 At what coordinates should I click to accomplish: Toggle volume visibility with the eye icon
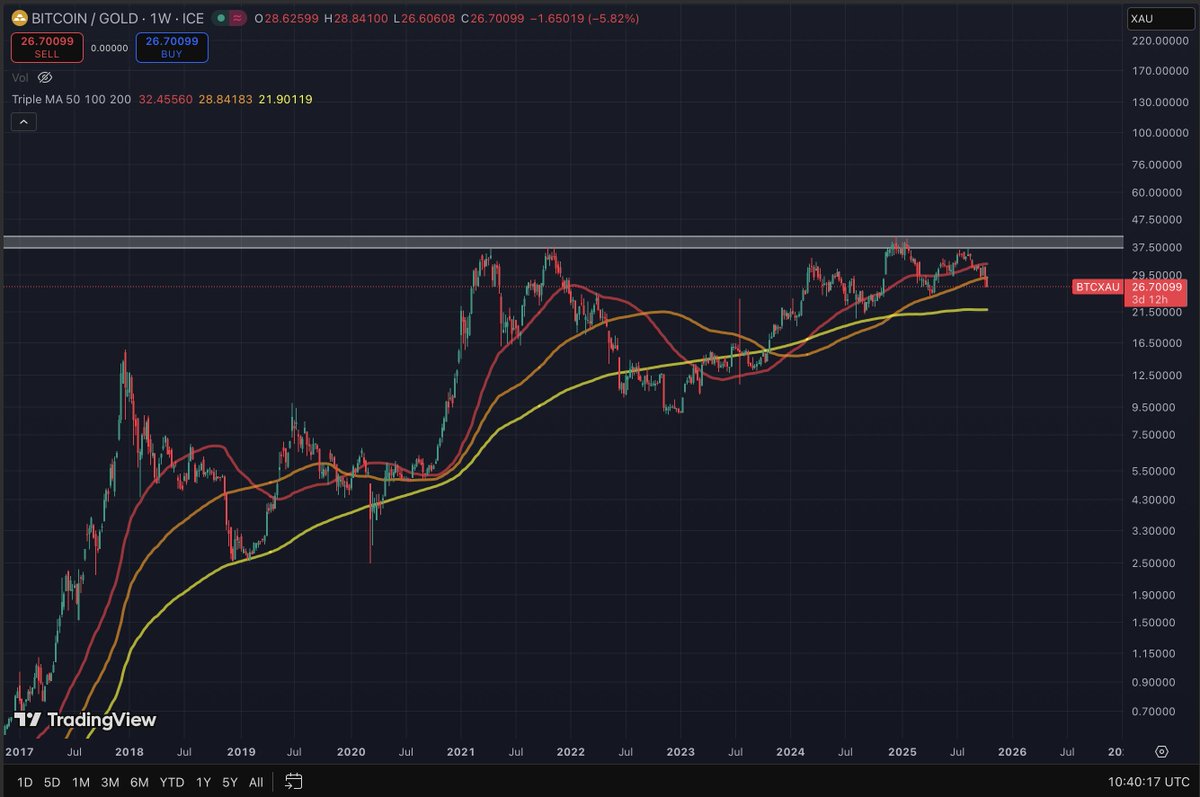pos(44,77)
